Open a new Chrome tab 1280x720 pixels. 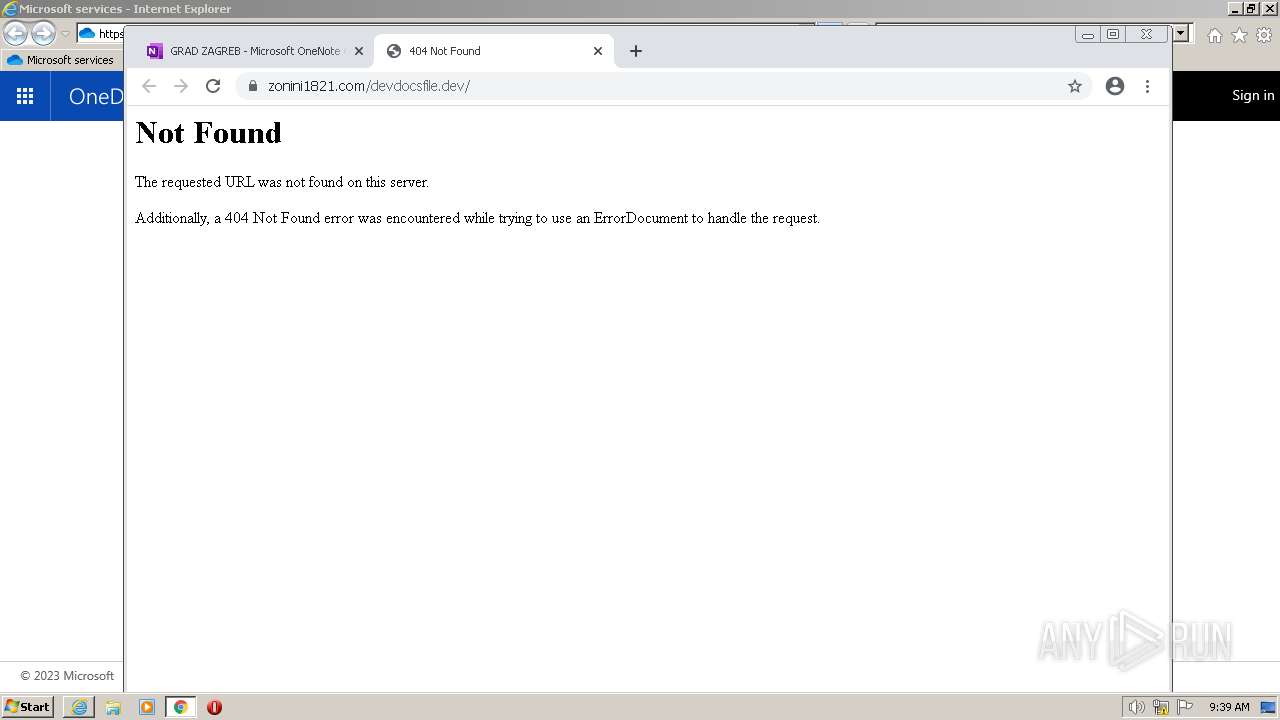click(635, 51)
